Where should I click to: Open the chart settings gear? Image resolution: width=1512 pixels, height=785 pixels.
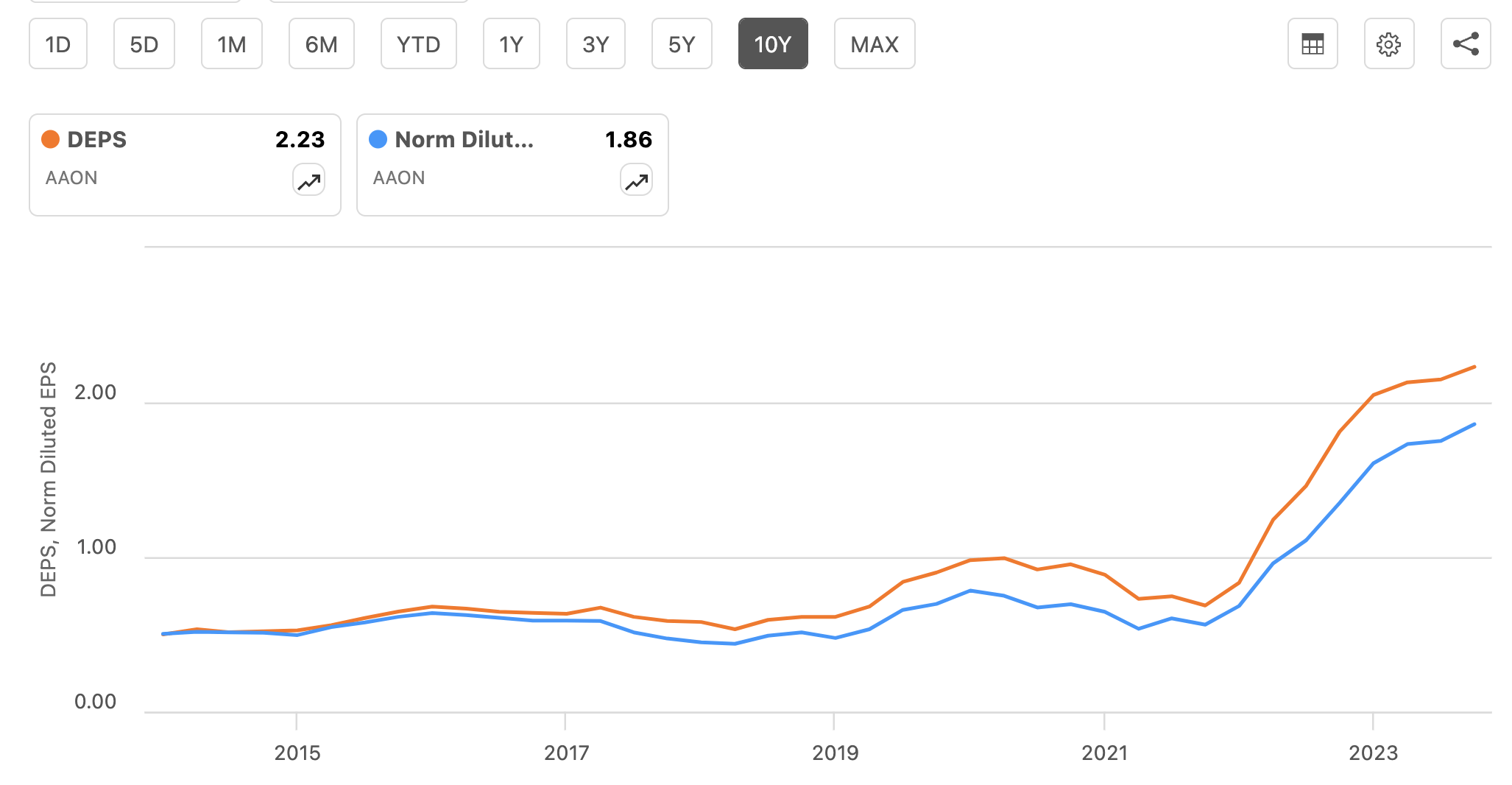pyautogui.click(x=1389, y=44)
